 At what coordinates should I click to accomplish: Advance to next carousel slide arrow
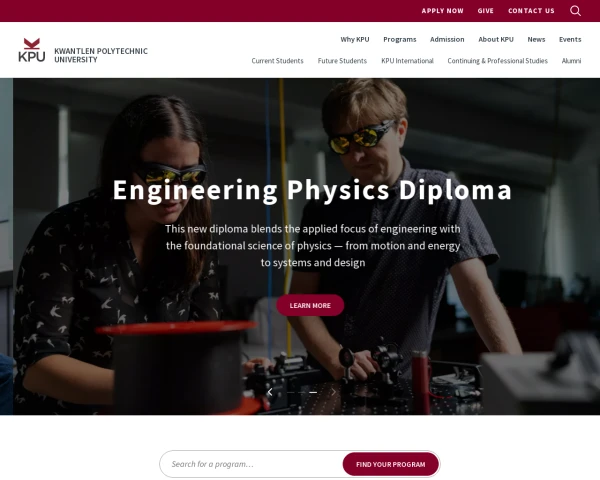tap(333, 392)
